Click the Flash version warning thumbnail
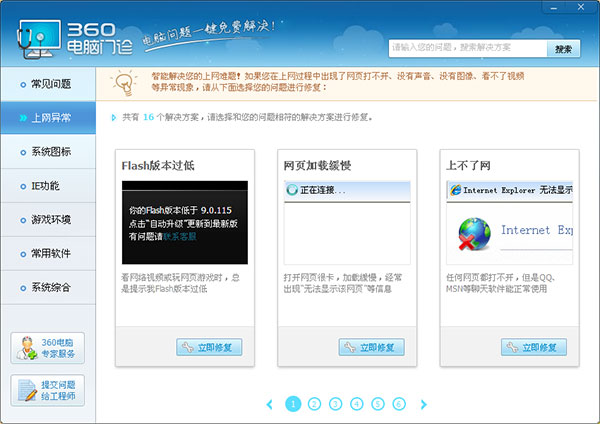600x424 pixels. click(x=185, y=223)
